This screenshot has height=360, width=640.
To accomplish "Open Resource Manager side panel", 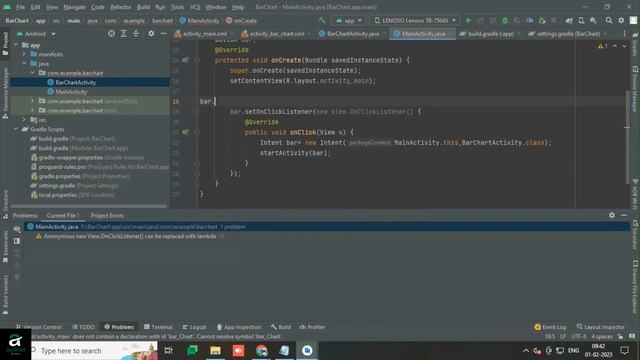I will 5,93.
